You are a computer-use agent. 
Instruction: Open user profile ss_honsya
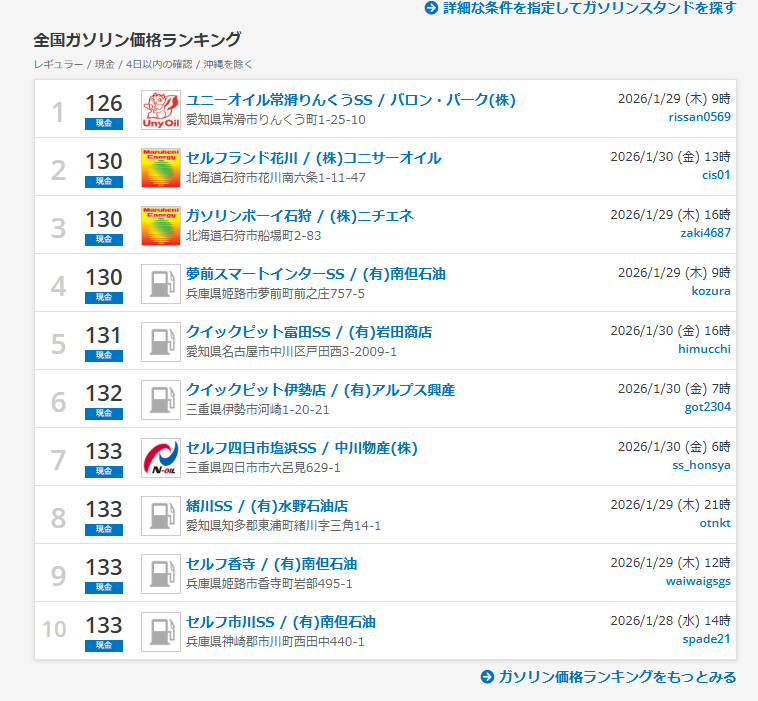(701, 465)
